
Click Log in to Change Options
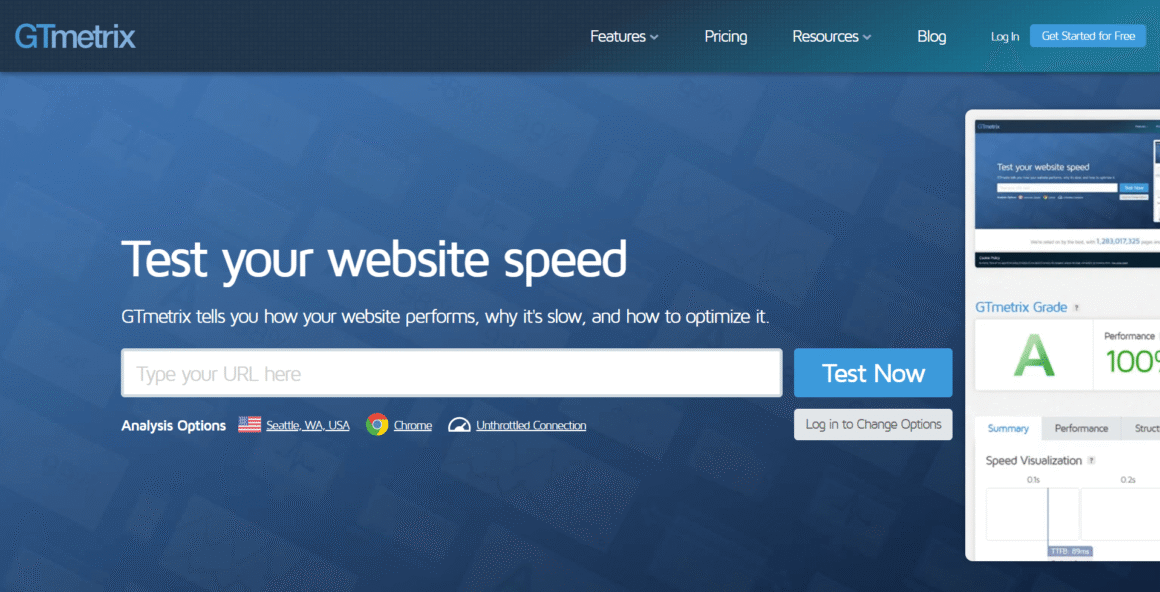(x=872, y=424)
